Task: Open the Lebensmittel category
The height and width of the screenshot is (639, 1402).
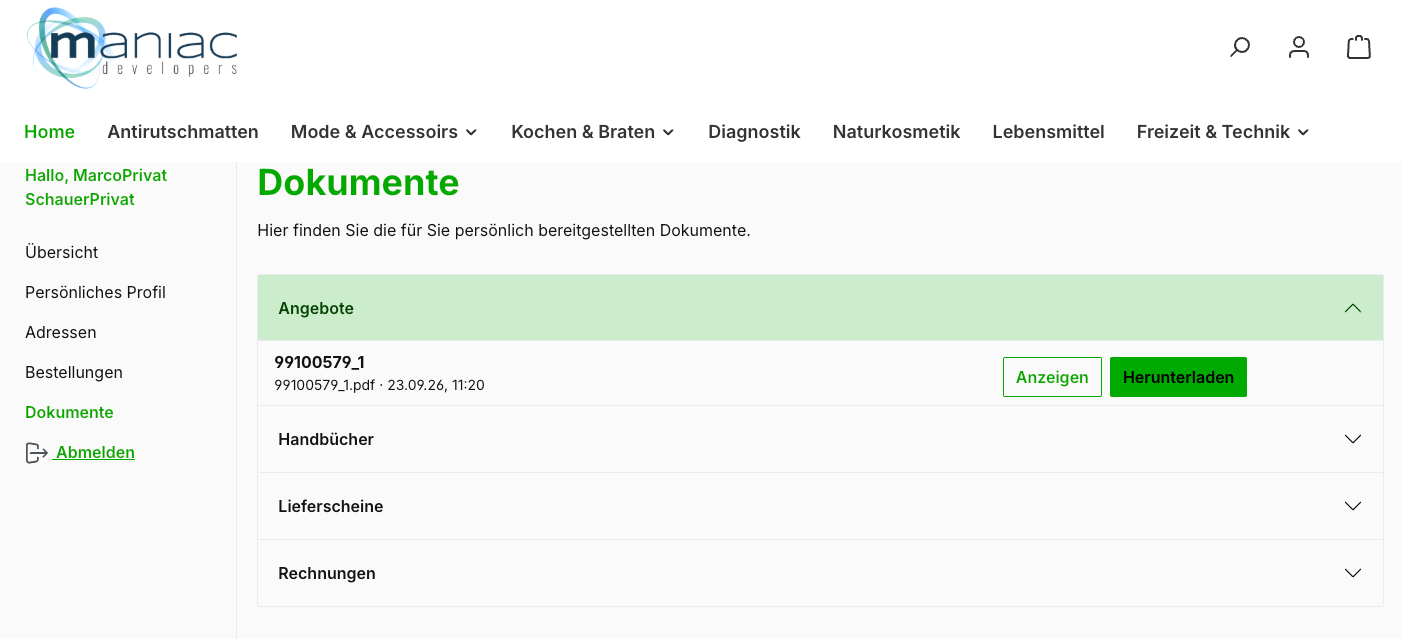Action: tap(1048, 132)
